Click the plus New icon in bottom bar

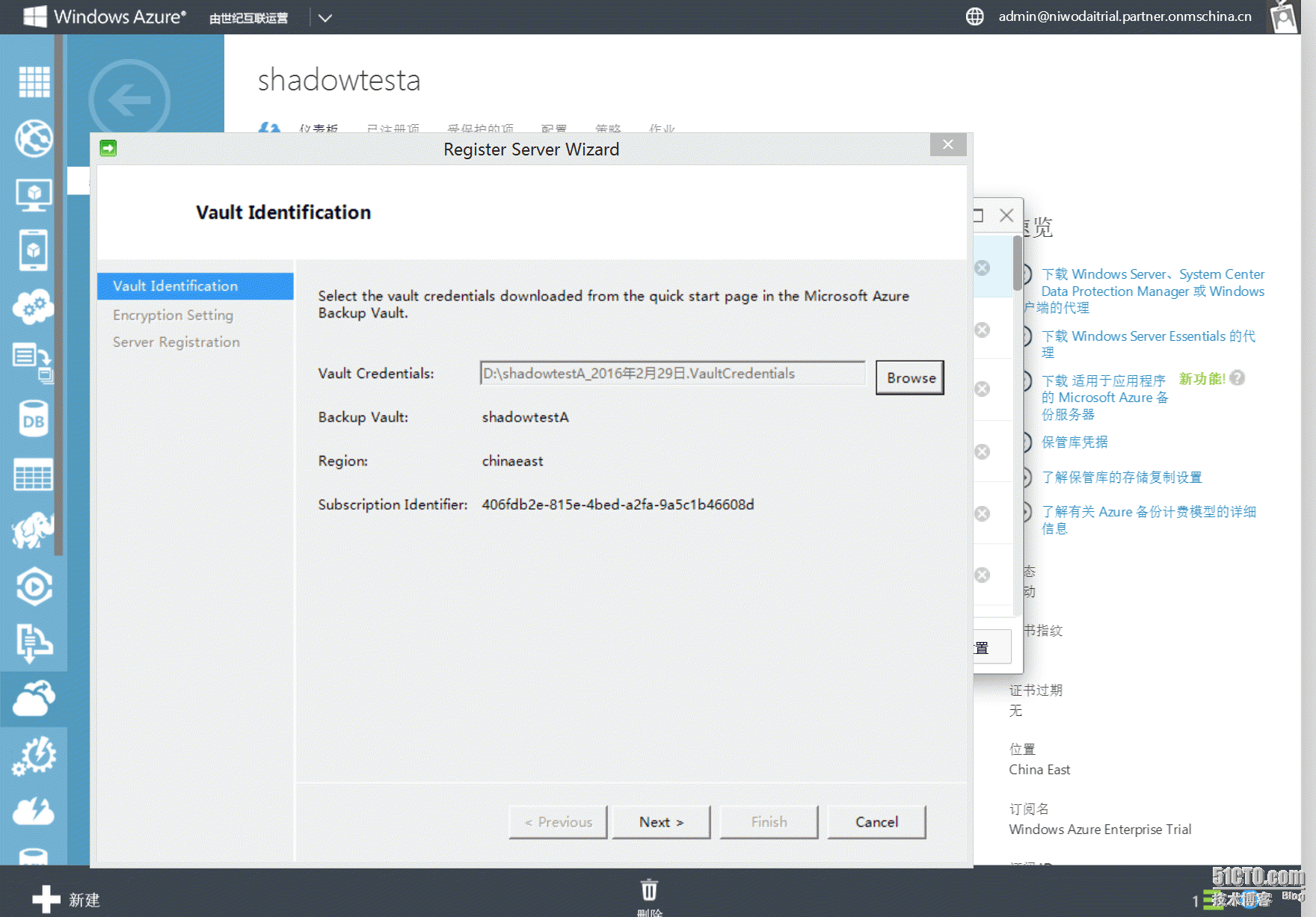pyautogui.click(x=46, y=899)
